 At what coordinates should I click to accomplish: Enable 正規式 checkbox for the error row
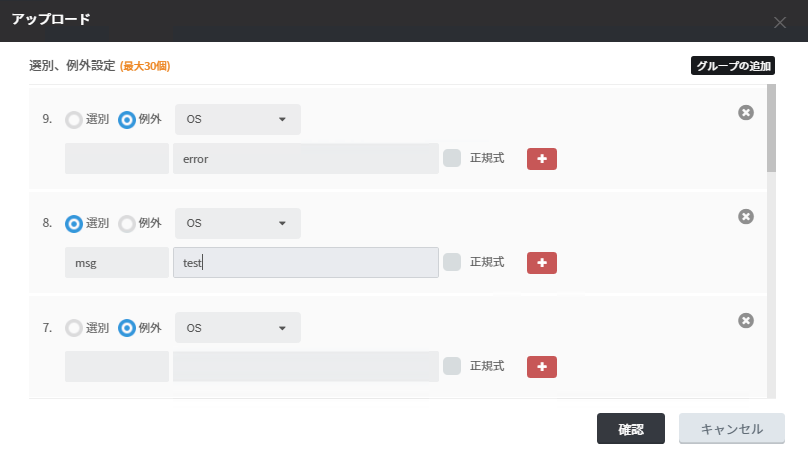point(452,158)
